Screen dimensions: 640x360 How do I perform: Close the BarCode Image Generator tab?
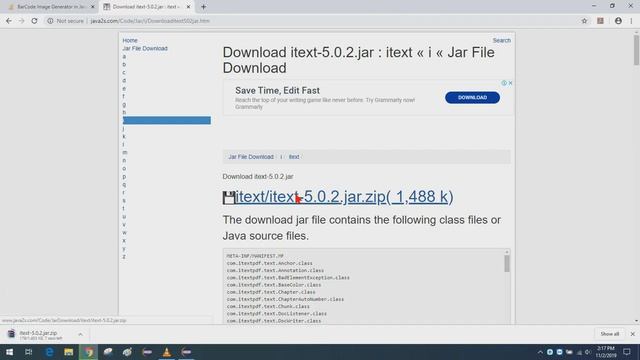tap(92, 7)
